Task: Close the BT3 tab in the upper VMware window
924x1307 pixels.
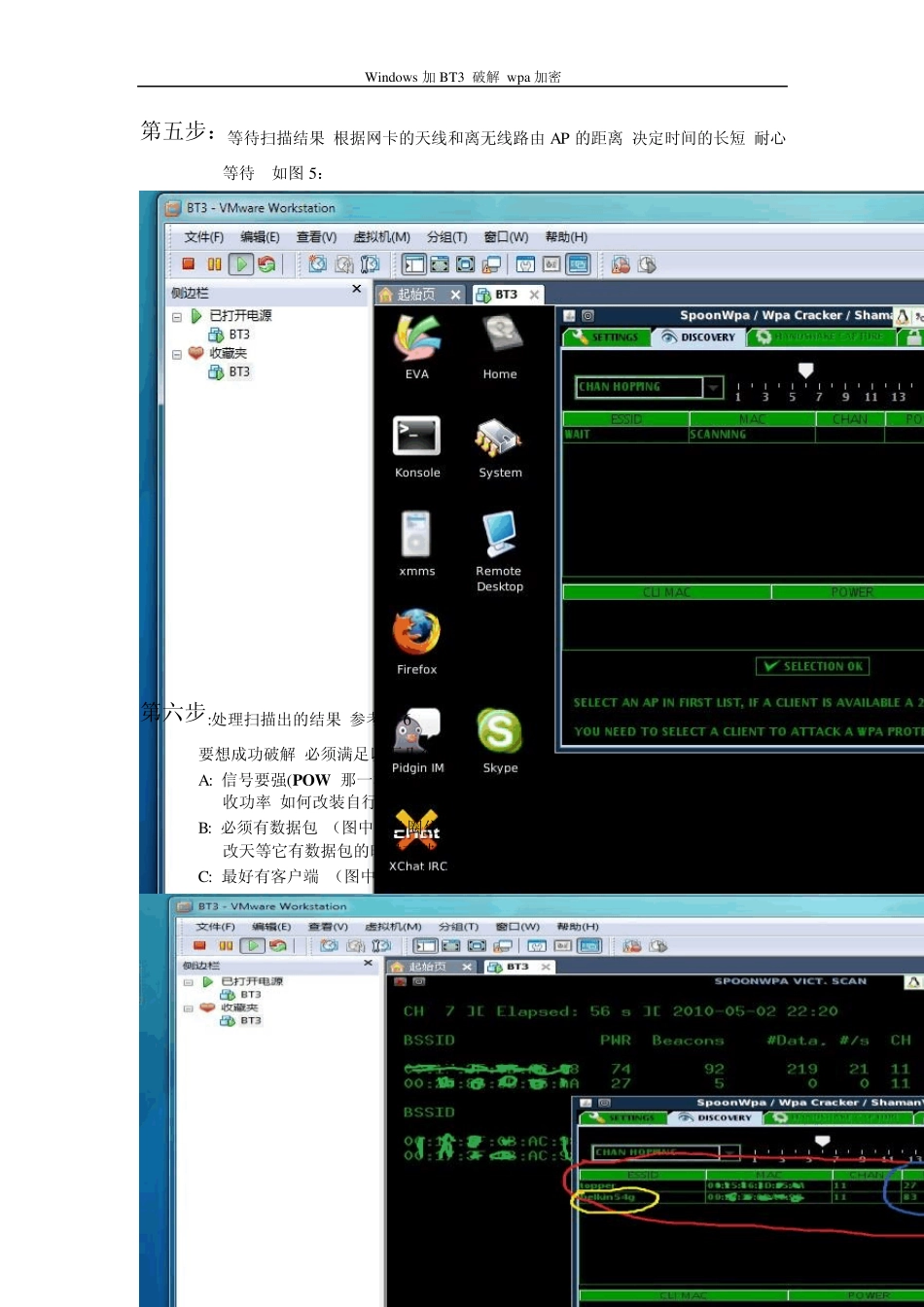Action: click(534, 295)
